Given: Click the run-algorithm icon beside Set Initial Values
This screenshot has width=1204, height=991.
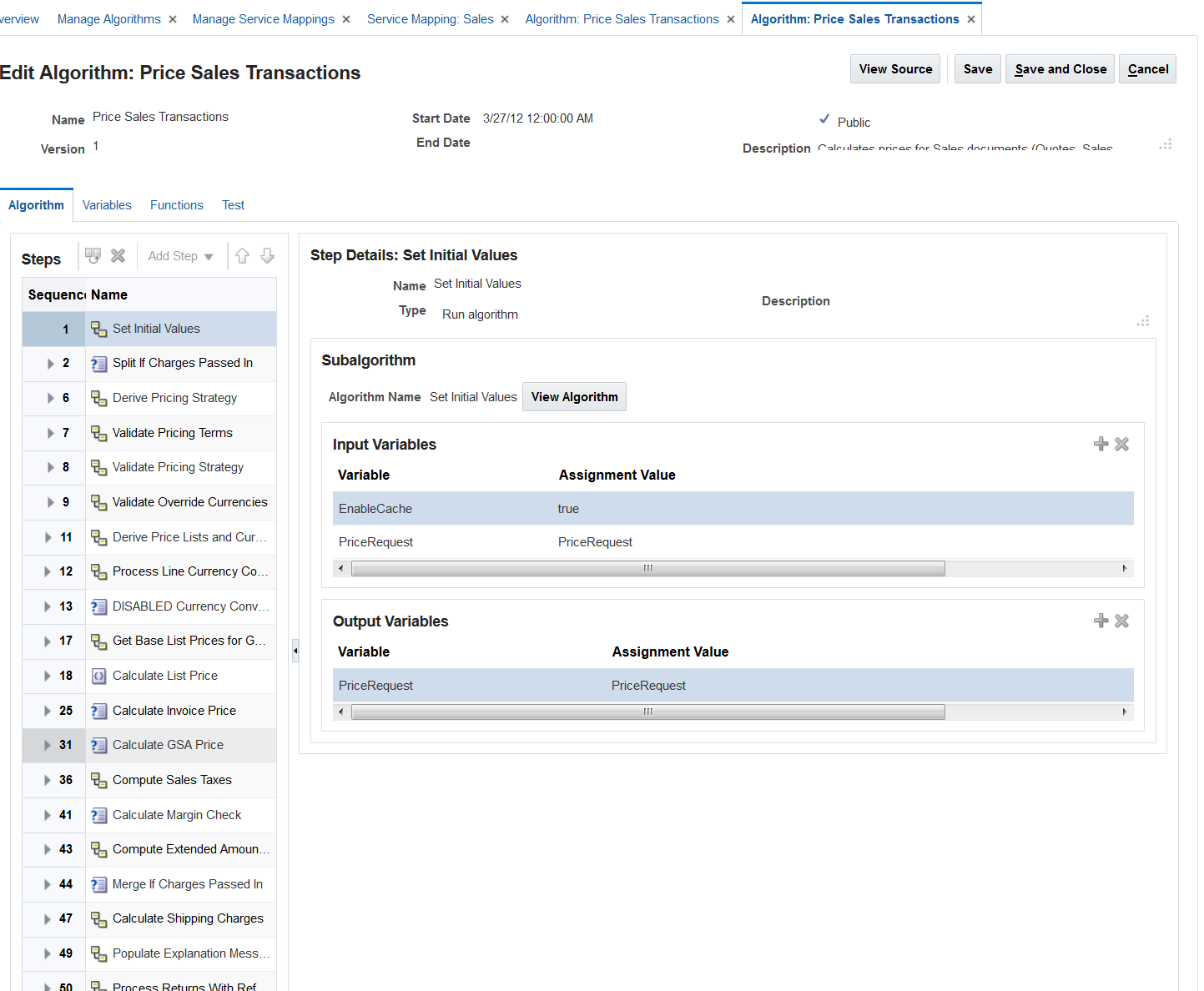Looking at the screenshot, I should [x=98, y=328].
